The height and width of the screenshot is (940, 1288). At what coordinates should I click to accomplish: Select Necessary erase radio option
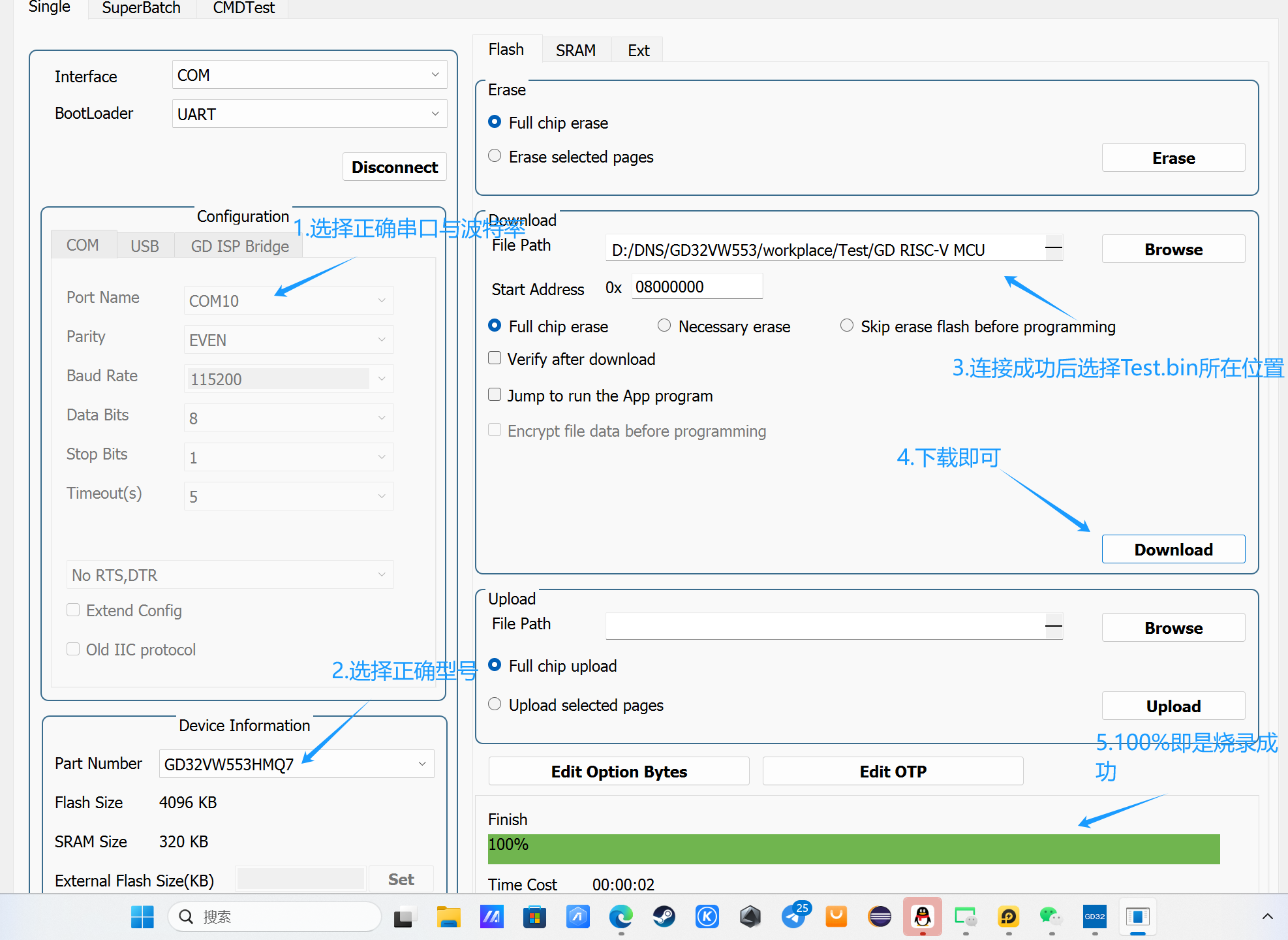[664, 326]
